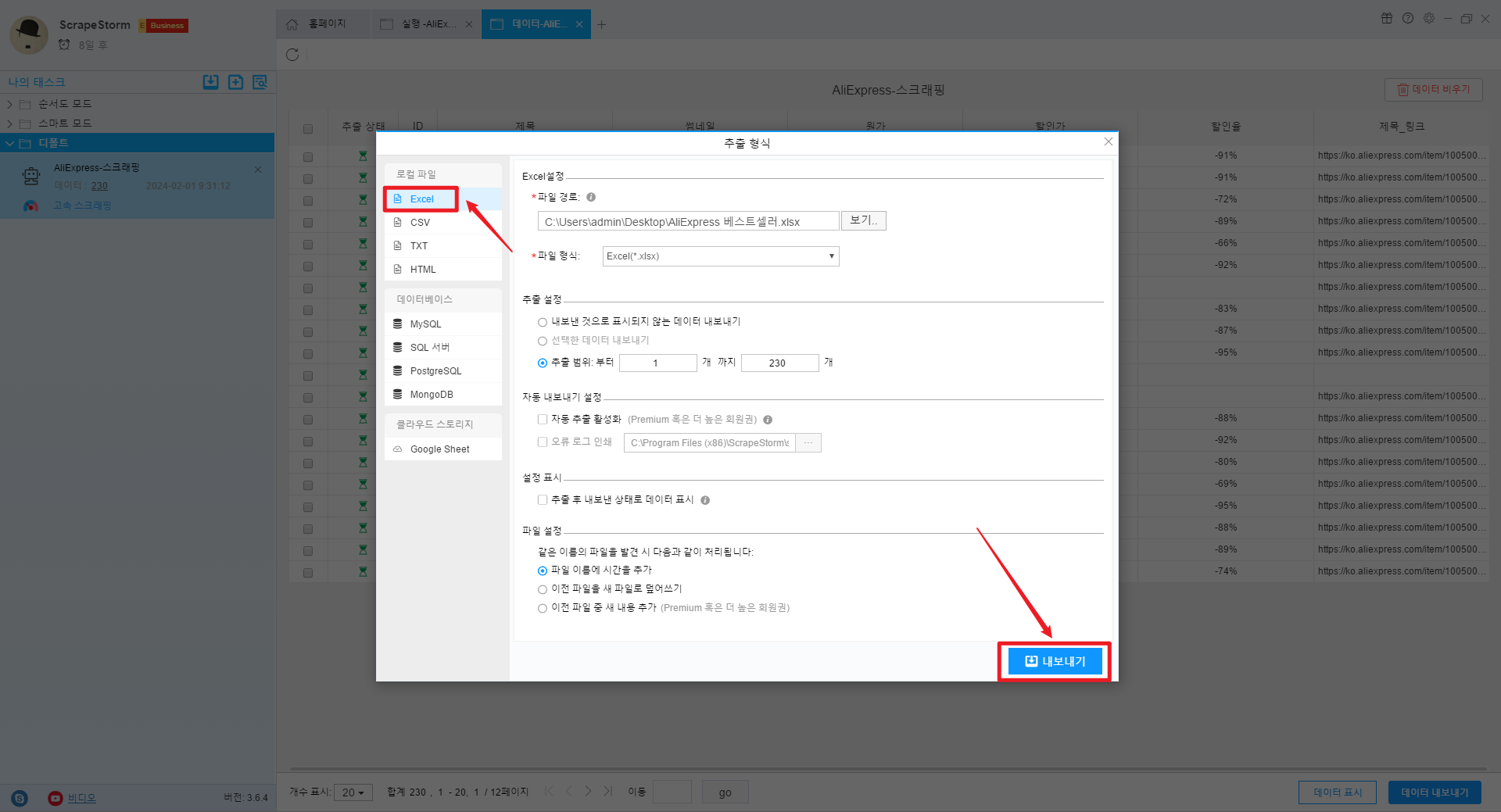Collapse the 디폴트 folder
This screenshot has width=1501, height=812.
point(9,143)
